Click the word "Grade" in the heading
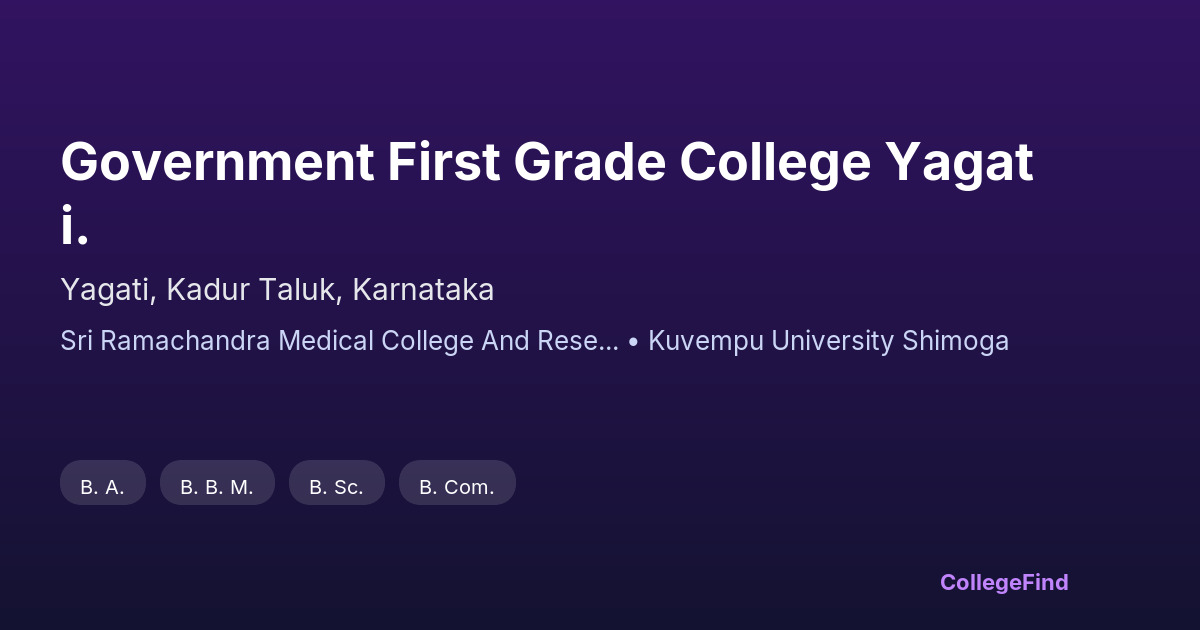1200x630 pixels. point(590,163)
